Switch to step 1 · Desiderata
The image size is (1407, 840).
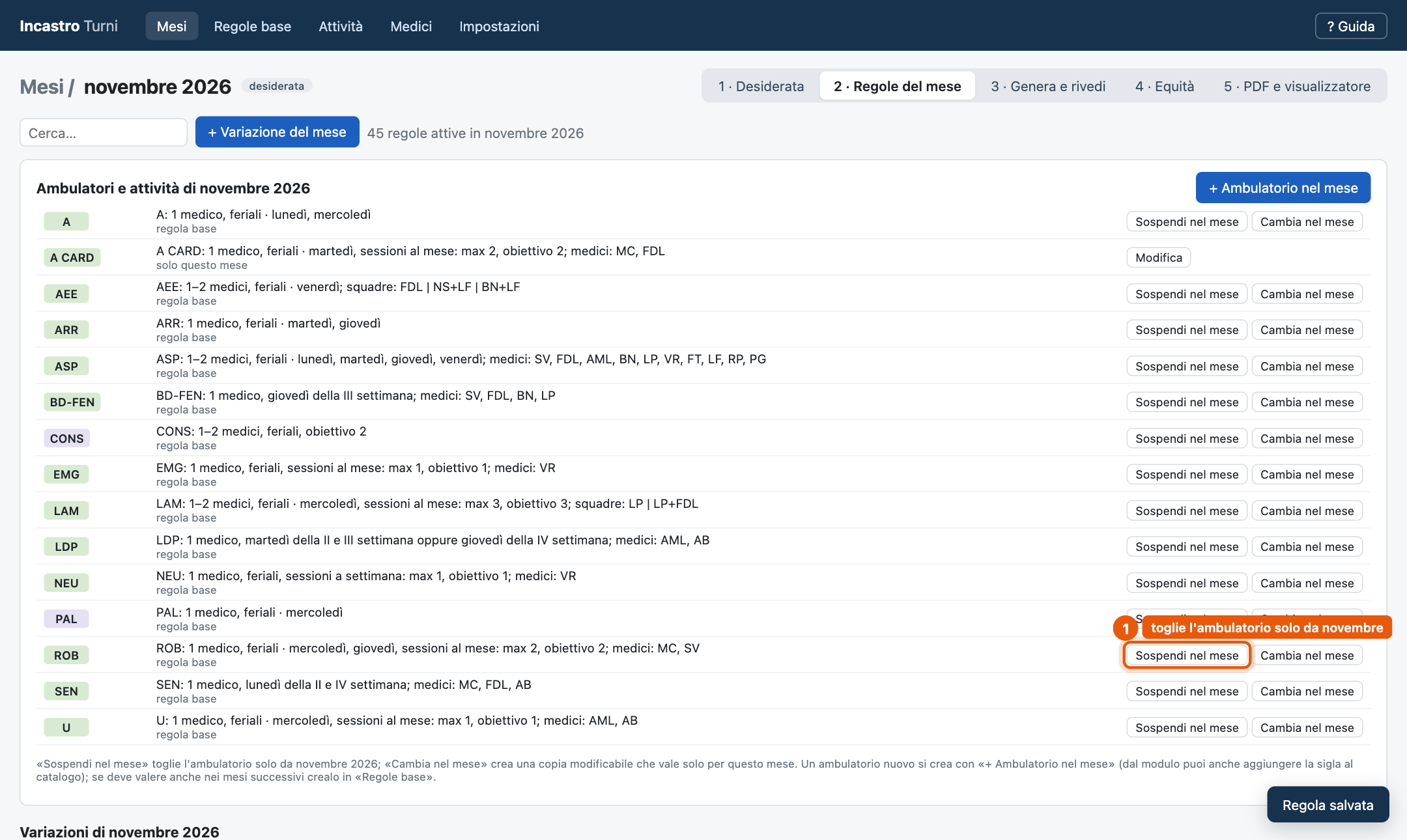(761, 86)
